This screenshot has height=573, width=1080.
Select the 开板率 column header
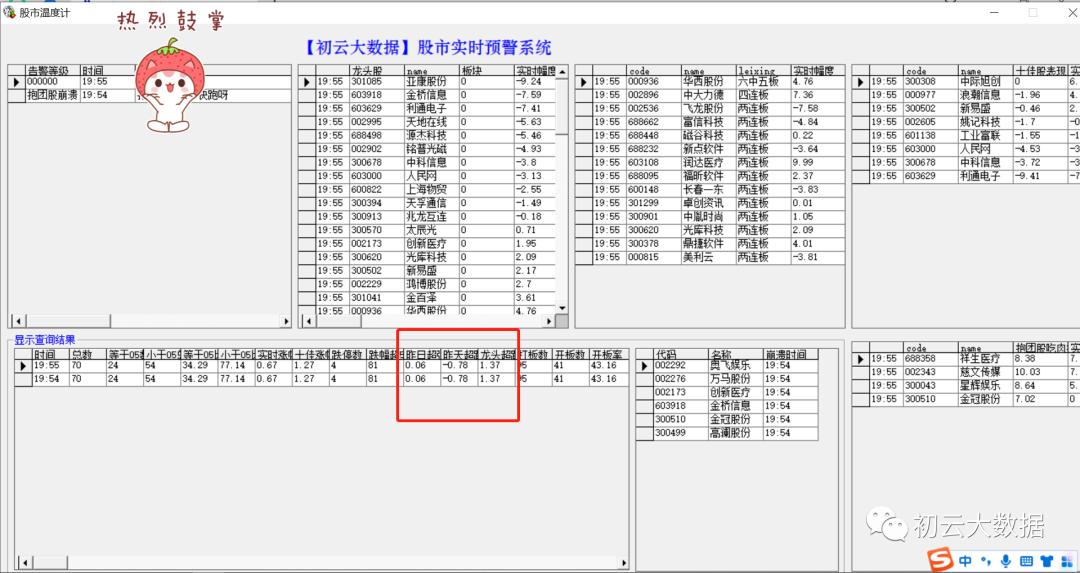point(609,354)
